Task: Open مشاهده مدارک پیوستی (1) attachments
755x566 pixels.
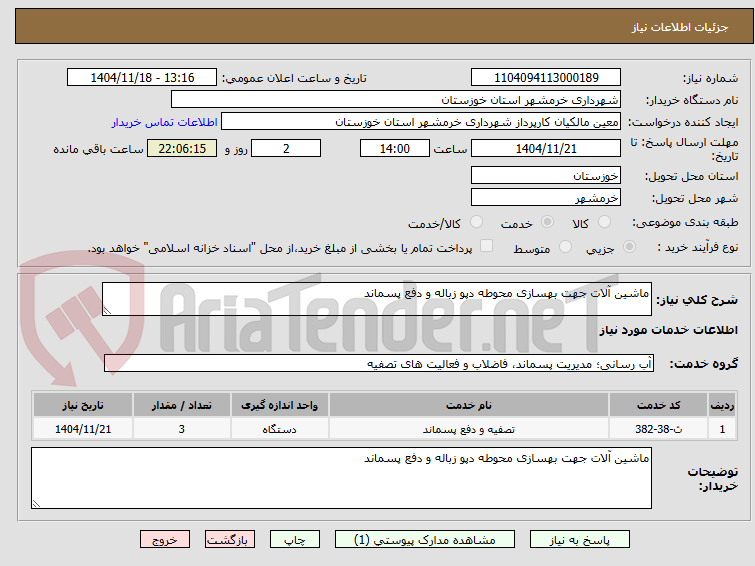Action: click(425, 540)
